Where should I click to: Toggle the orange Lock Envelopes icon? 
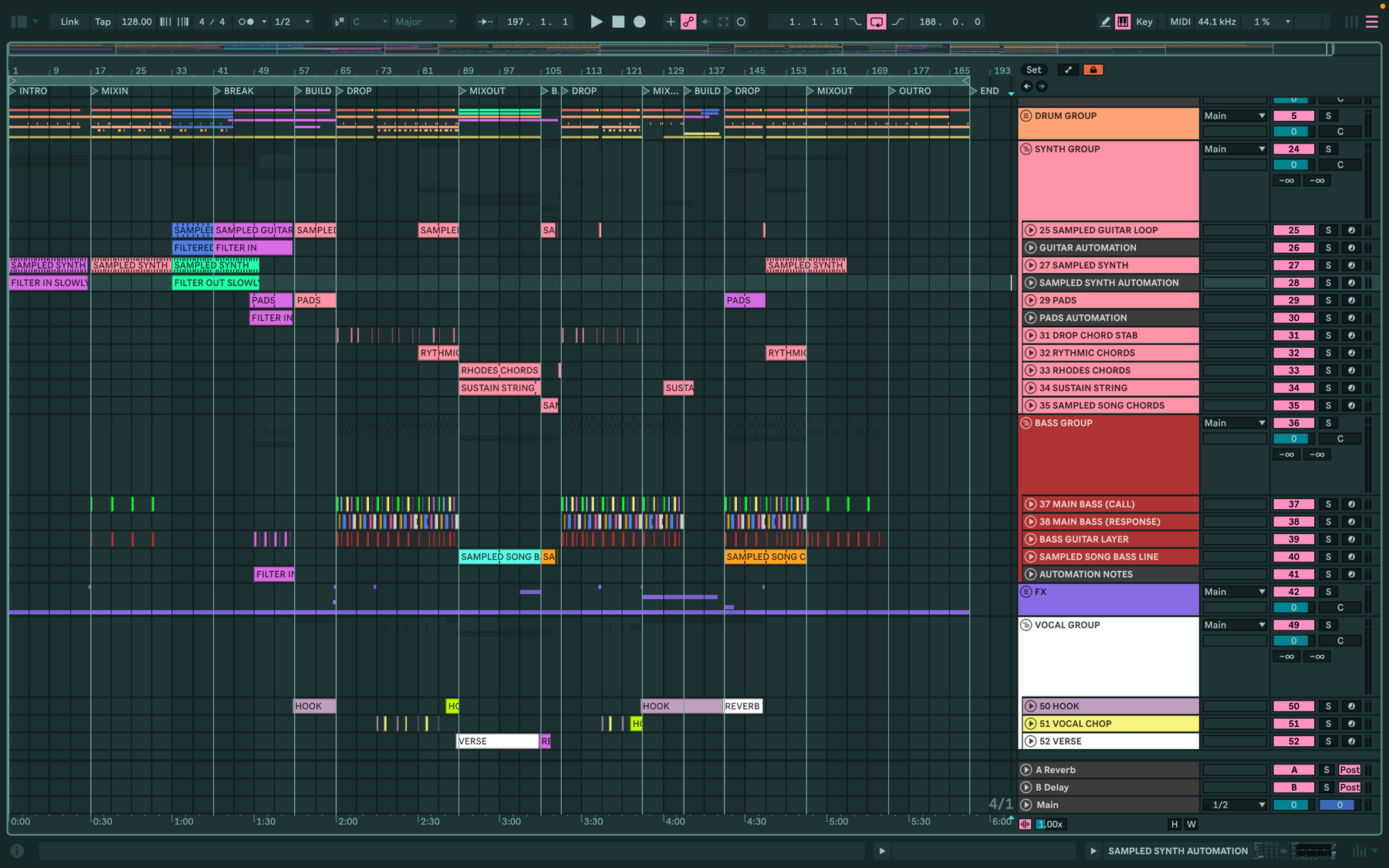click(1093, 69)
